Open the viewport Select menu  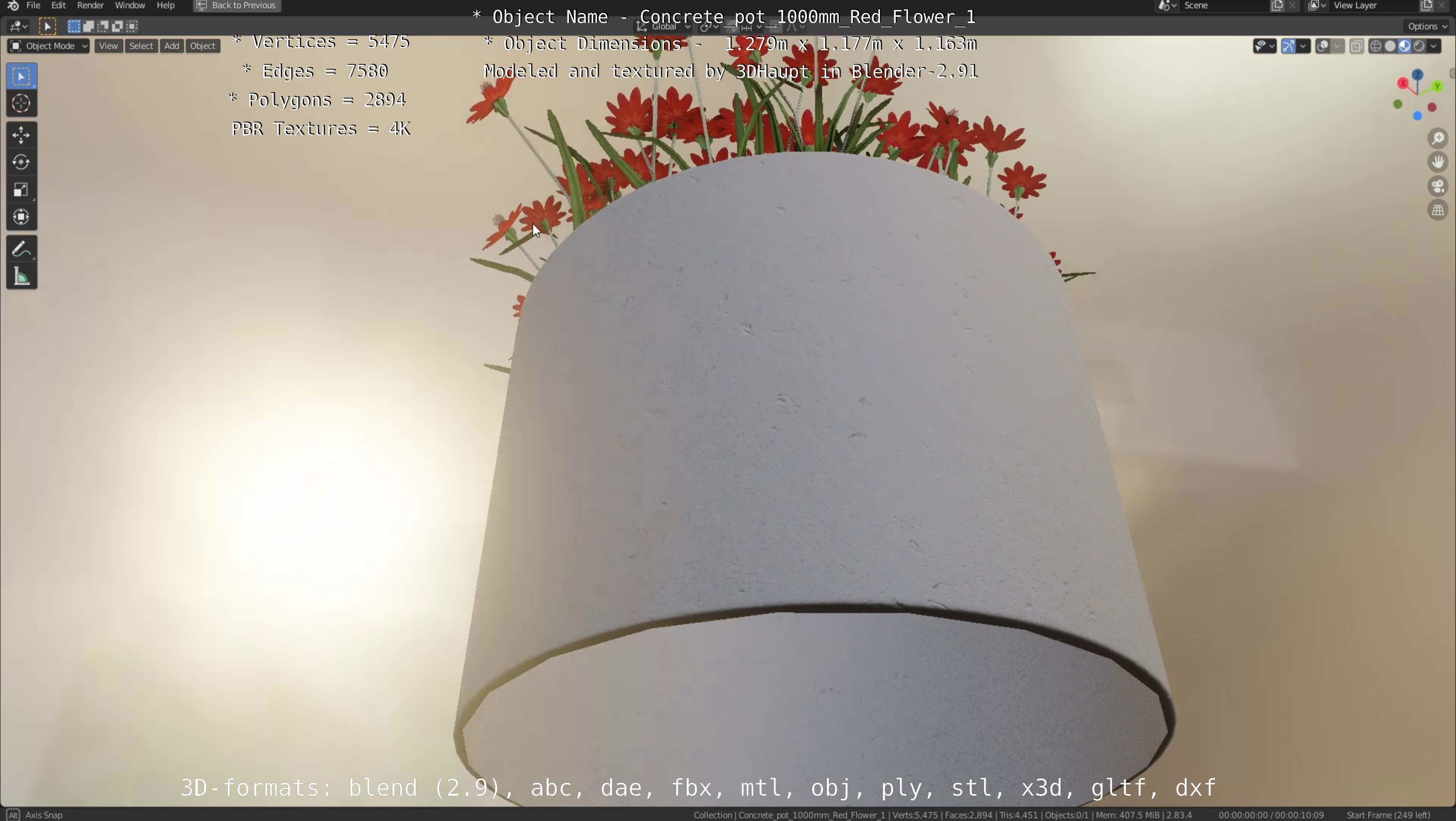click(x=141, y=46)
